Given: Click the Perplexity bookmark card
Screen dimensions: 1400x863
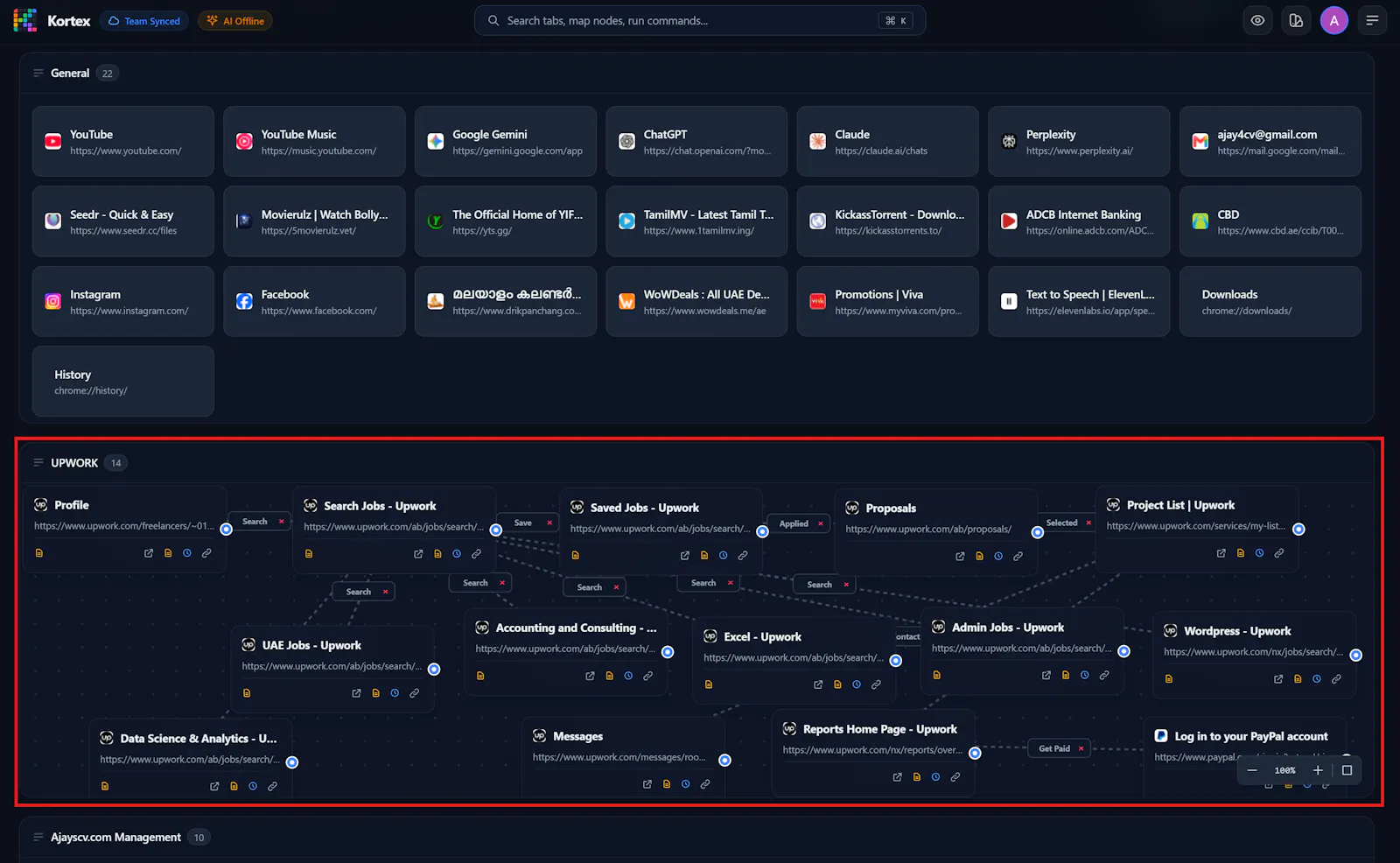Looking at the screenshot, I should pos(1079,142).
